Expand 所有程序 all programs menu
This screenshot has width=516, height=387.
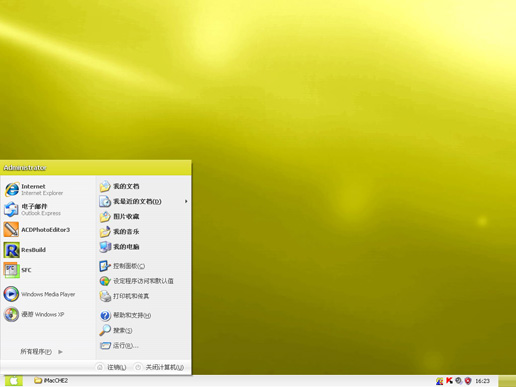[x=41, y=351]
